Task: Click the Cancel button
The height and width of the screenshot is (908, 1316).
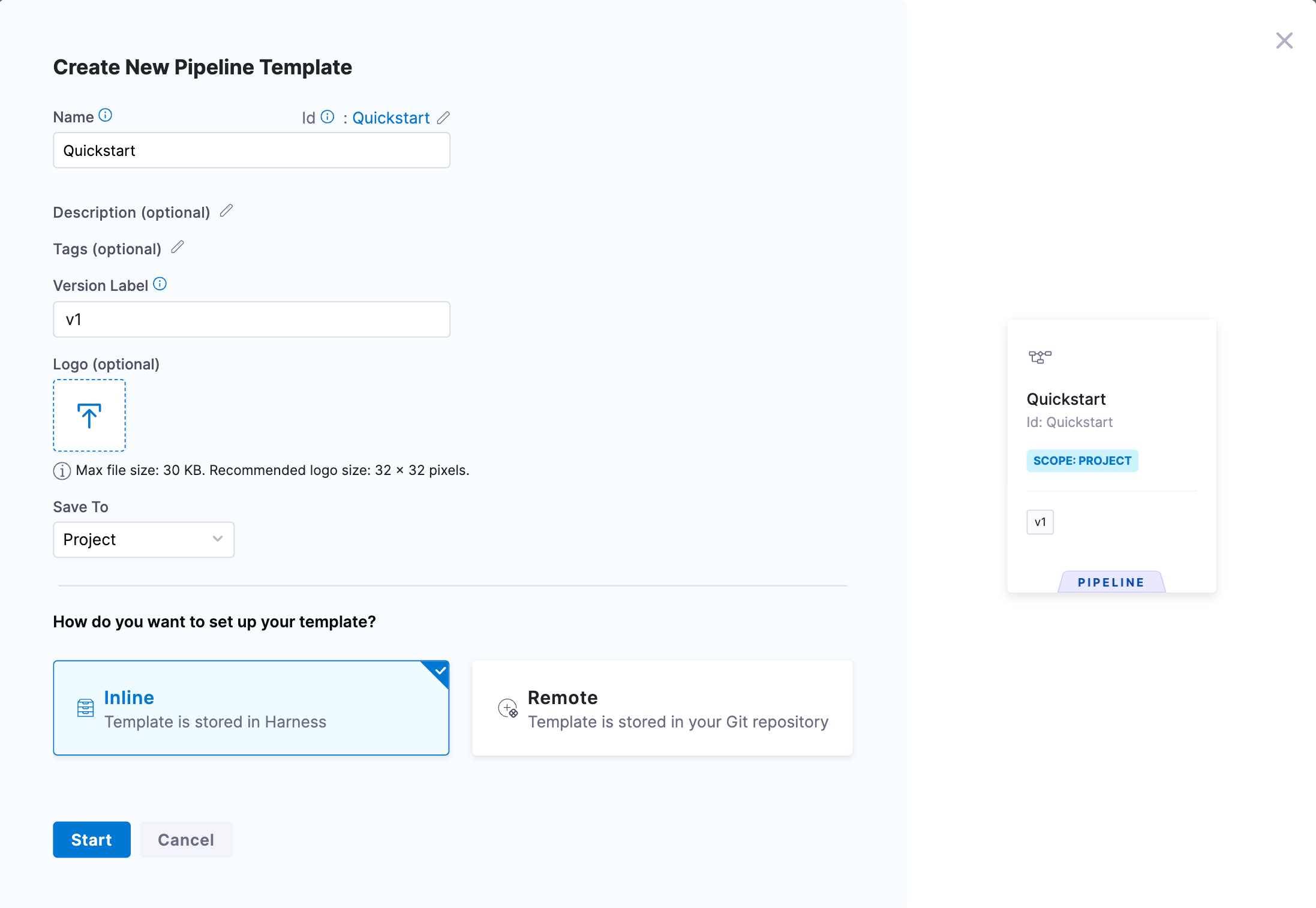Action: click(186, 840)
